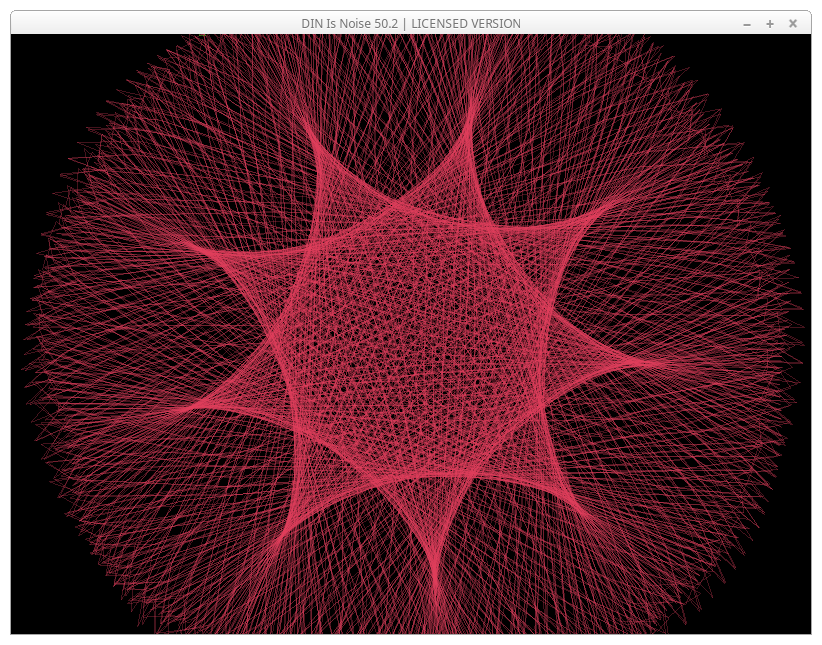822x645 pixels.
Task: Click the bottommost tip of the red star
Action: (436, 590)
